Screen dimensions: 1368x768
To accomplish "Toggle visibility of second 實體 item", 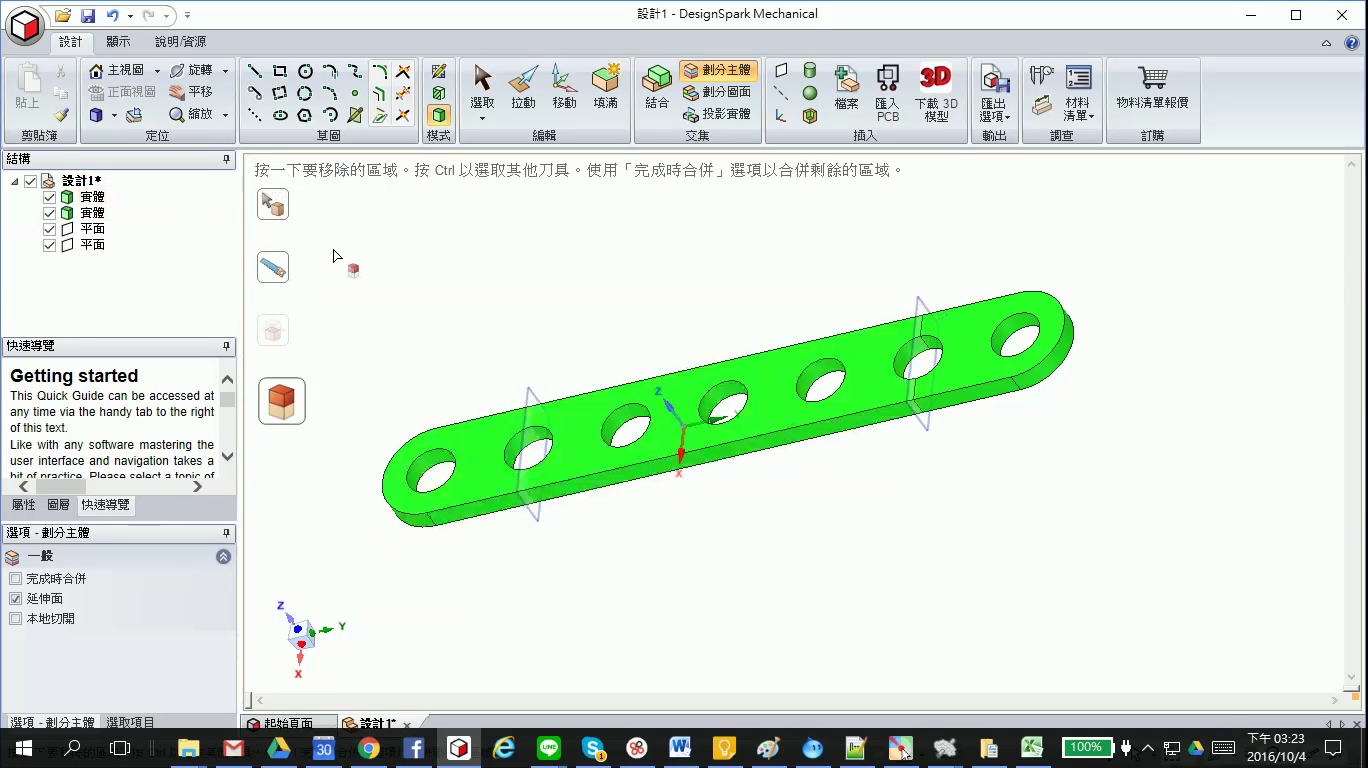I will (50, 213).
